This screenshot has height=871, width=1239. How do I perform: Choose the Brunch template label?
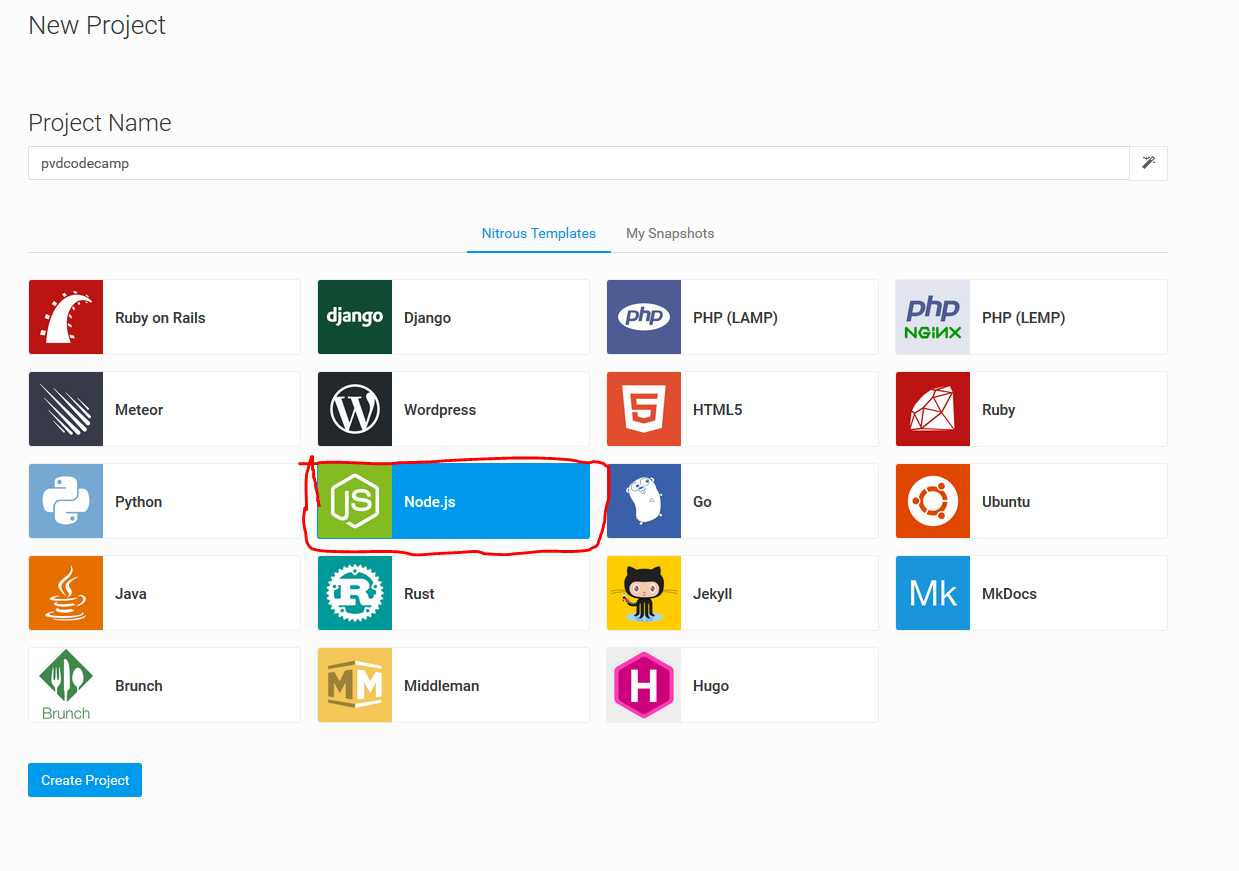click(138, 686)
